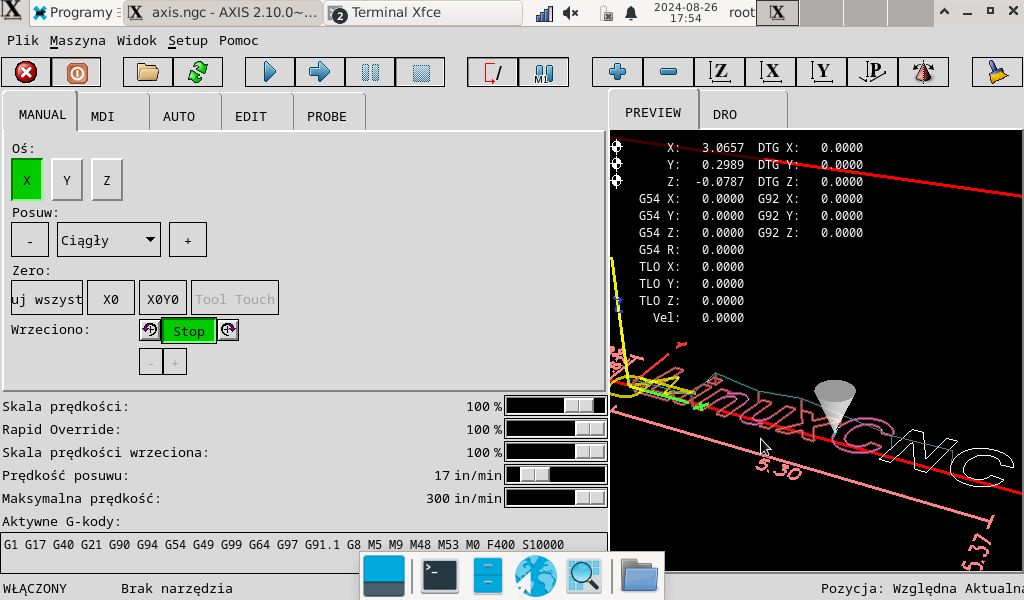This screenshot has height=600, width=1024.
Task: Open notifications bell icon
Action: coord(631,13)
